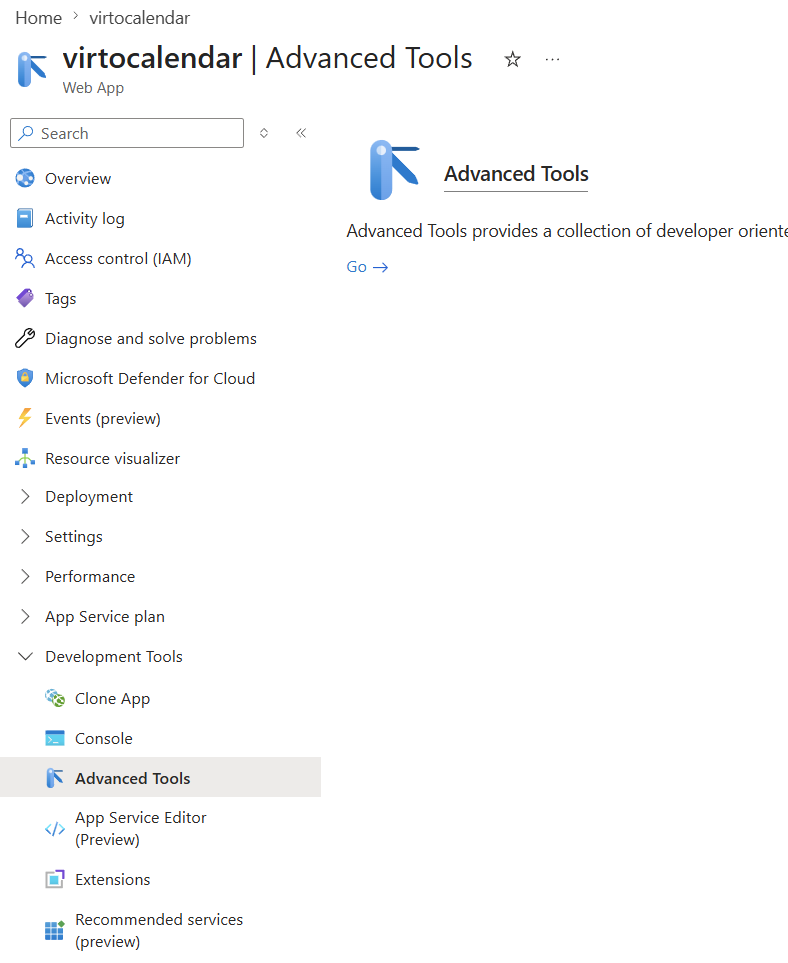Click the lightning bolt Events icon
Viewport: 788px width, 963px height.
coord(25,418)
